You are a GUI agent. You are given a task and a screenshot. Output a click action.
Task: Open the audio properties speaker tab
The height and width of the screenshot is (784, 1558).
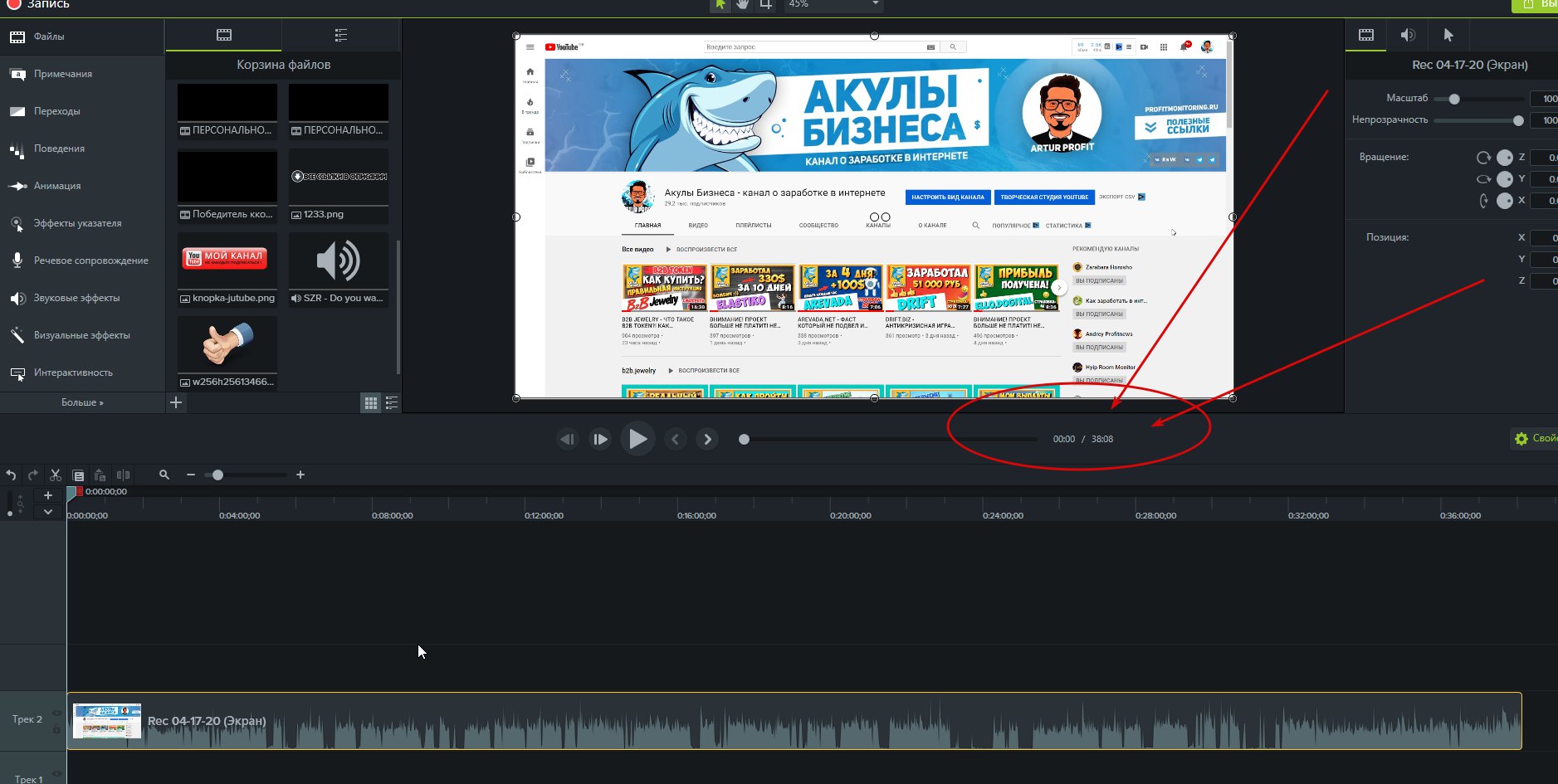(x=1408, y=35)
